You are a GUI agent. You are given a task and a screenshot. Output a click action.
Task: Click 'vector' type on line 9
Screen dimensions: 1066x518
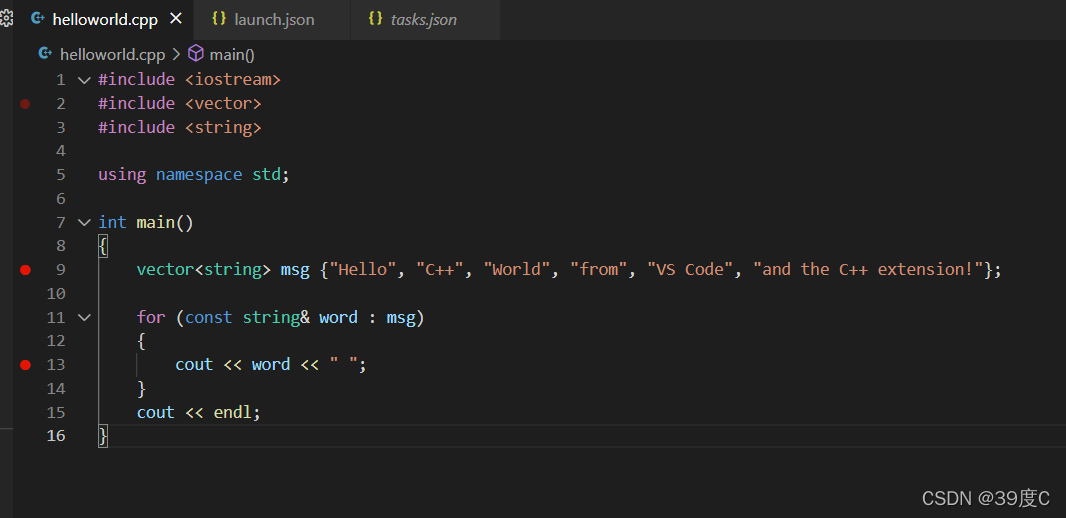pyautogui.click(x=165, y=269)
